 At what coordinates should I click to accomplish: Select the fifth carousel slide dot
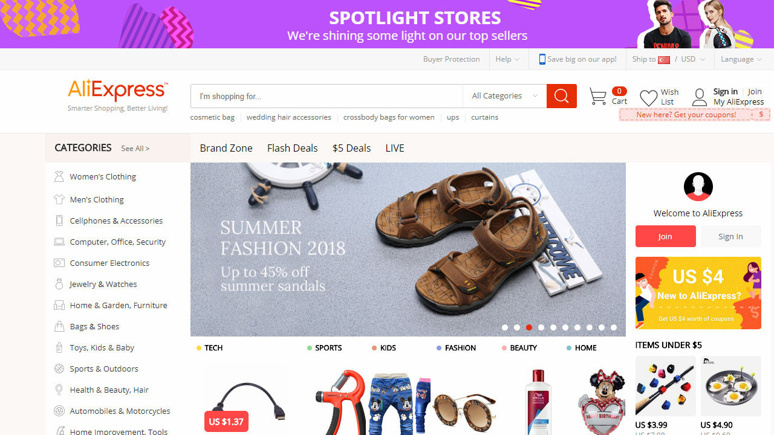coord(553,327)
